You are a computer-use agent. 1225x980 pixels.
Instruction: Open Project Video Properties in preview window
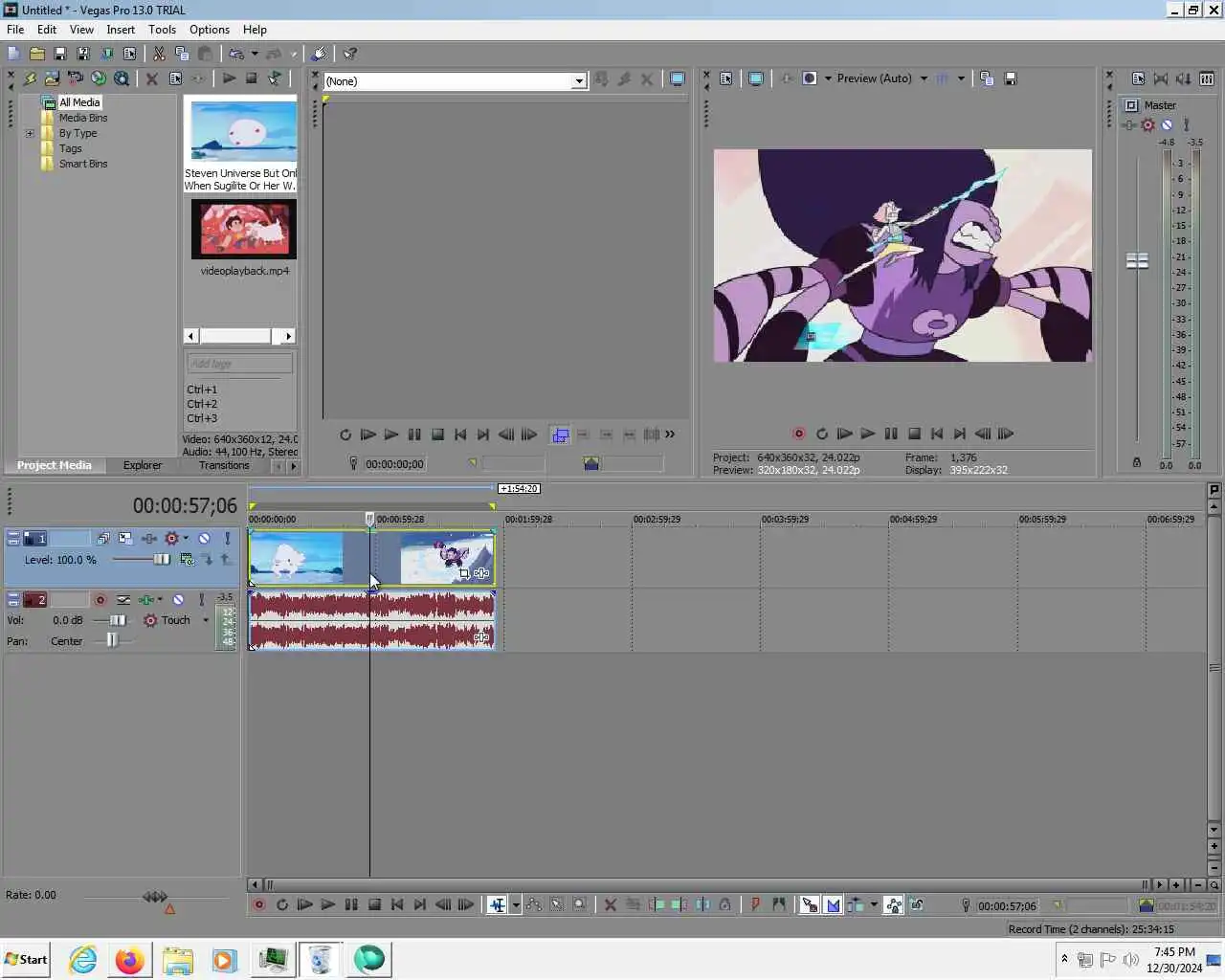coord(726,78)
